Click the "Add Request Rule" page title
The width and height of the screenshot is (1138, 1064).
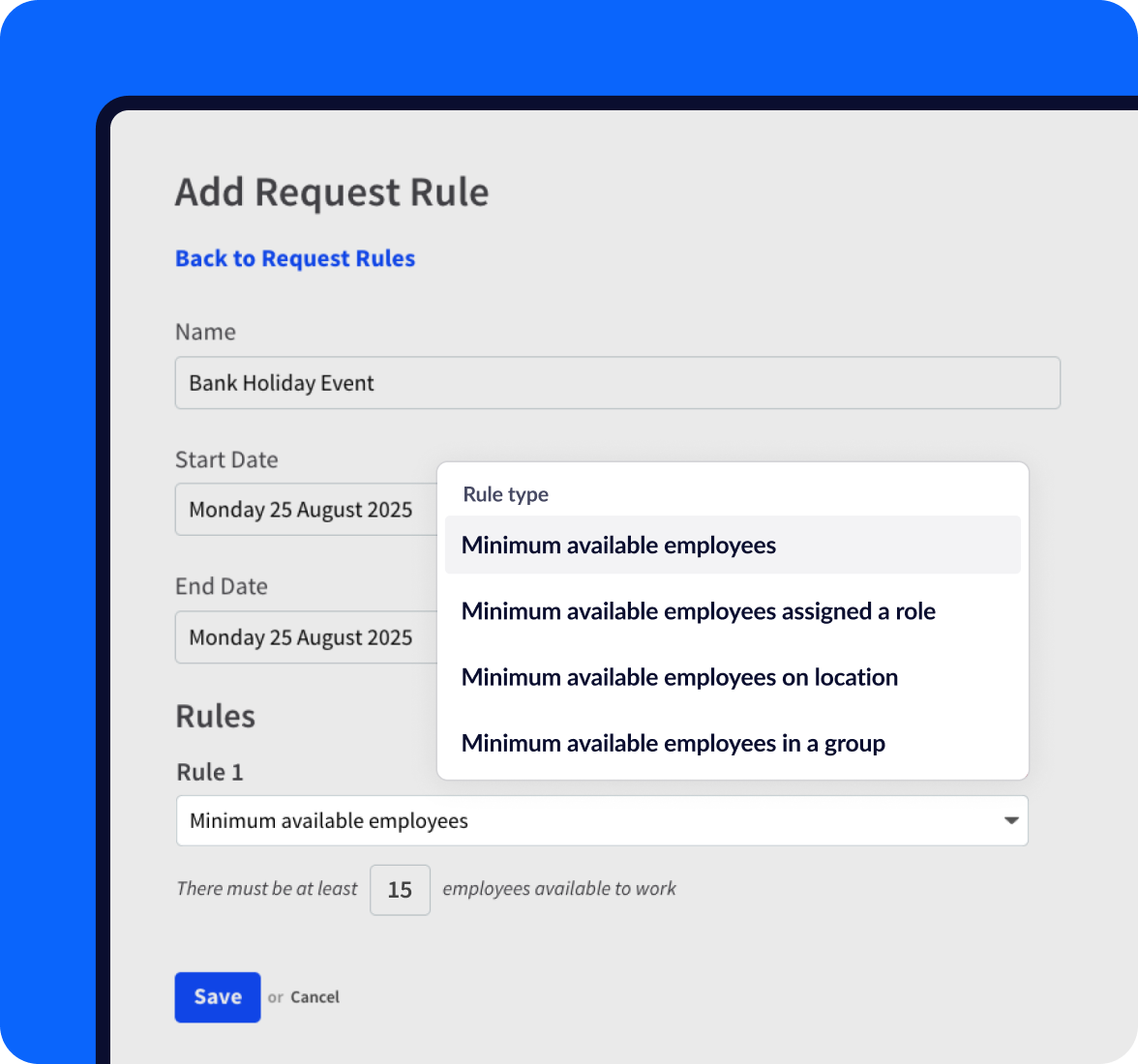[332, 192]
